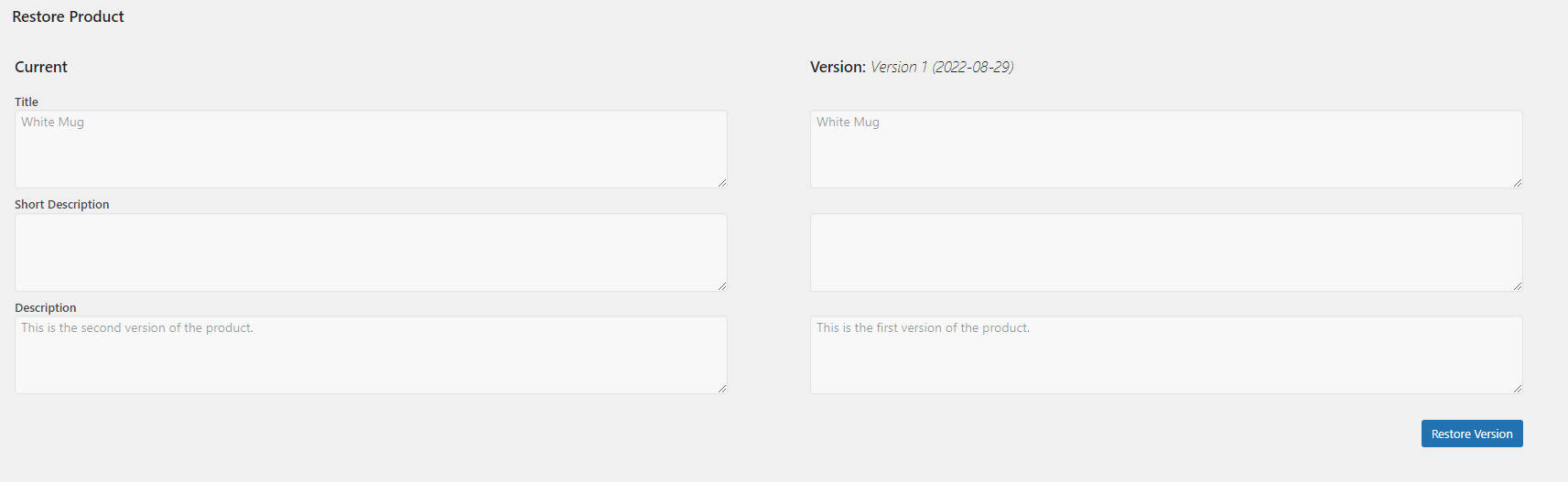
Task: Click resize grip on Version 1 Description box
Action: [x=1518, y=389]
